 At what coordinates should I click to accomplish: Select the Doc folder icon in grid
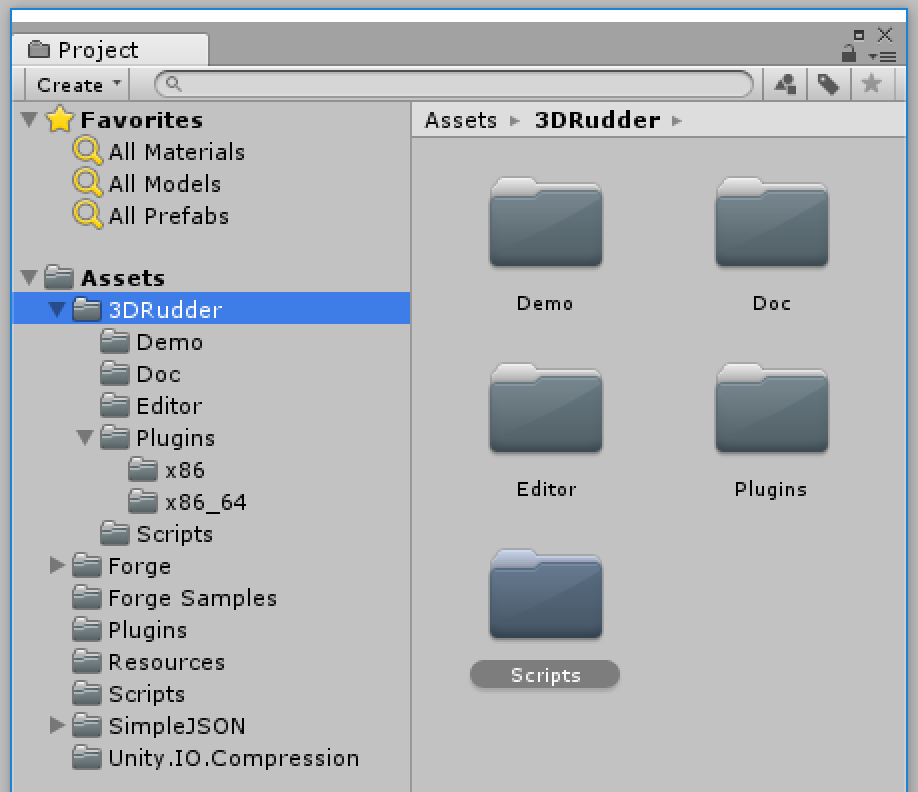[771, 225]
